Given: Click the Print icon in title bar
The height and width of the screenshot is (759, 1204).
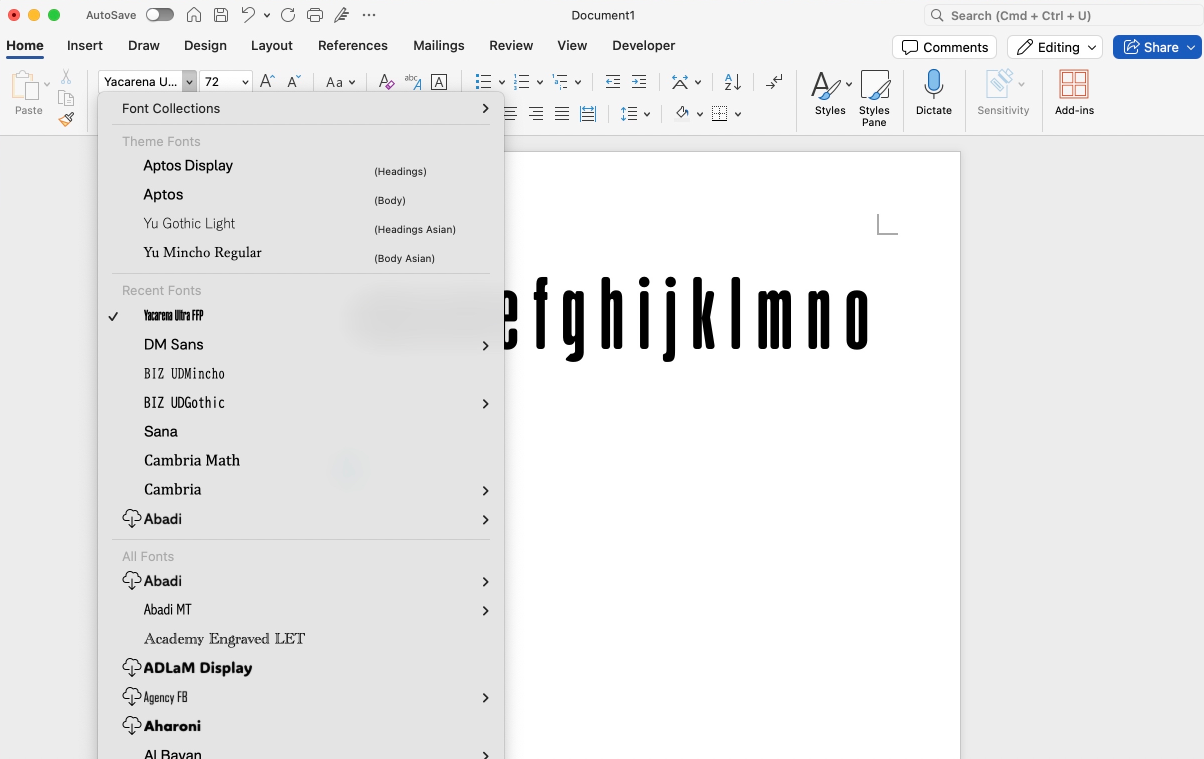Looking at the screenshot, I should pyautogui.click(x=315, y=15).
